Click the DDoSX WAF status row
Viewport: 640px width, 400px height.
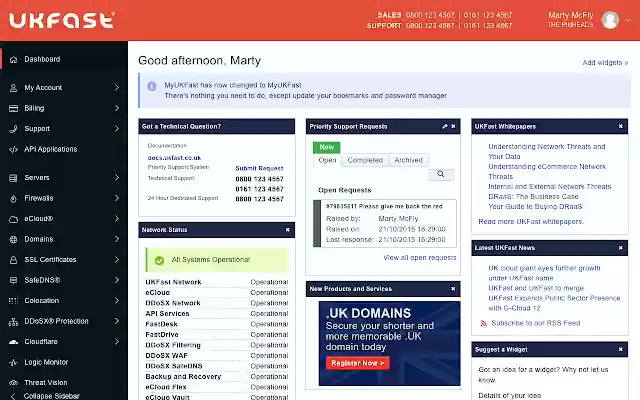pyautogui.click(x=217, y=356)
